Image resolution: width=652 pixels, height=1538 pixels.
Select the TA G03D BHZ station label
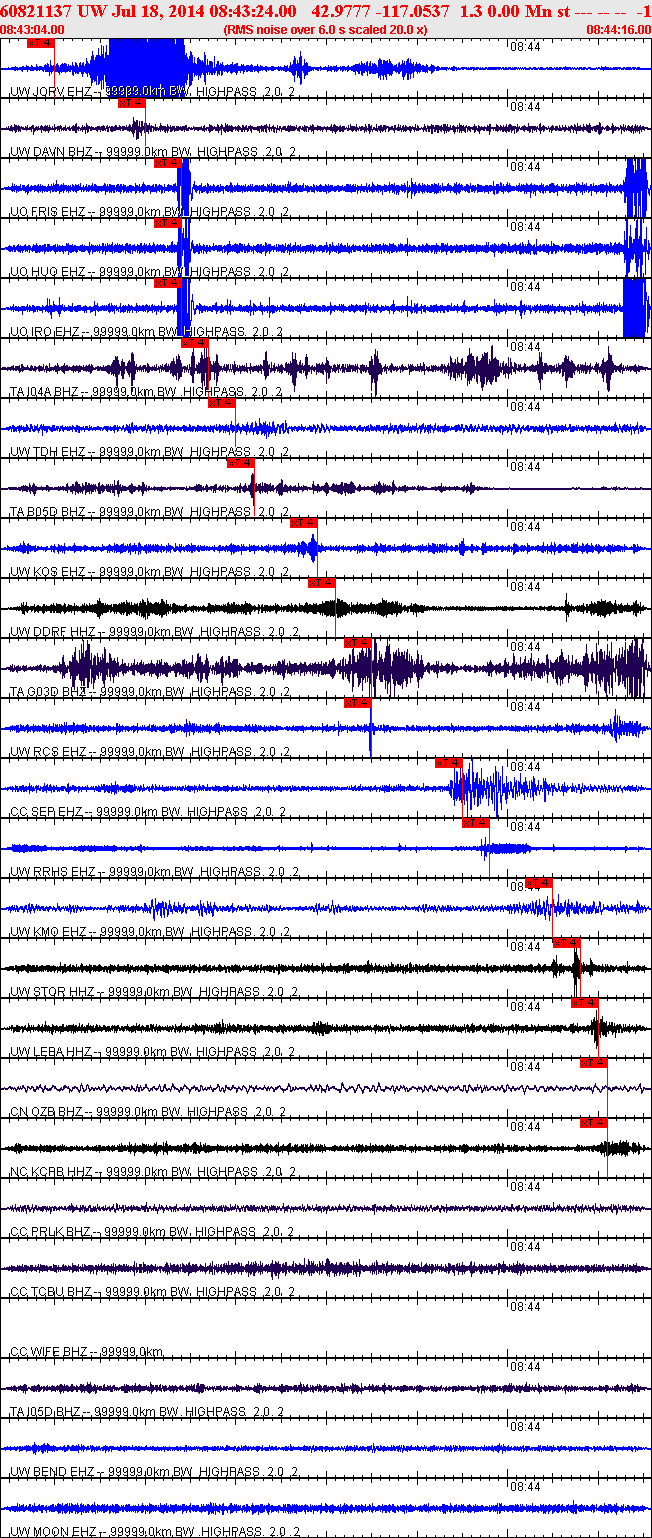[49, 692]
